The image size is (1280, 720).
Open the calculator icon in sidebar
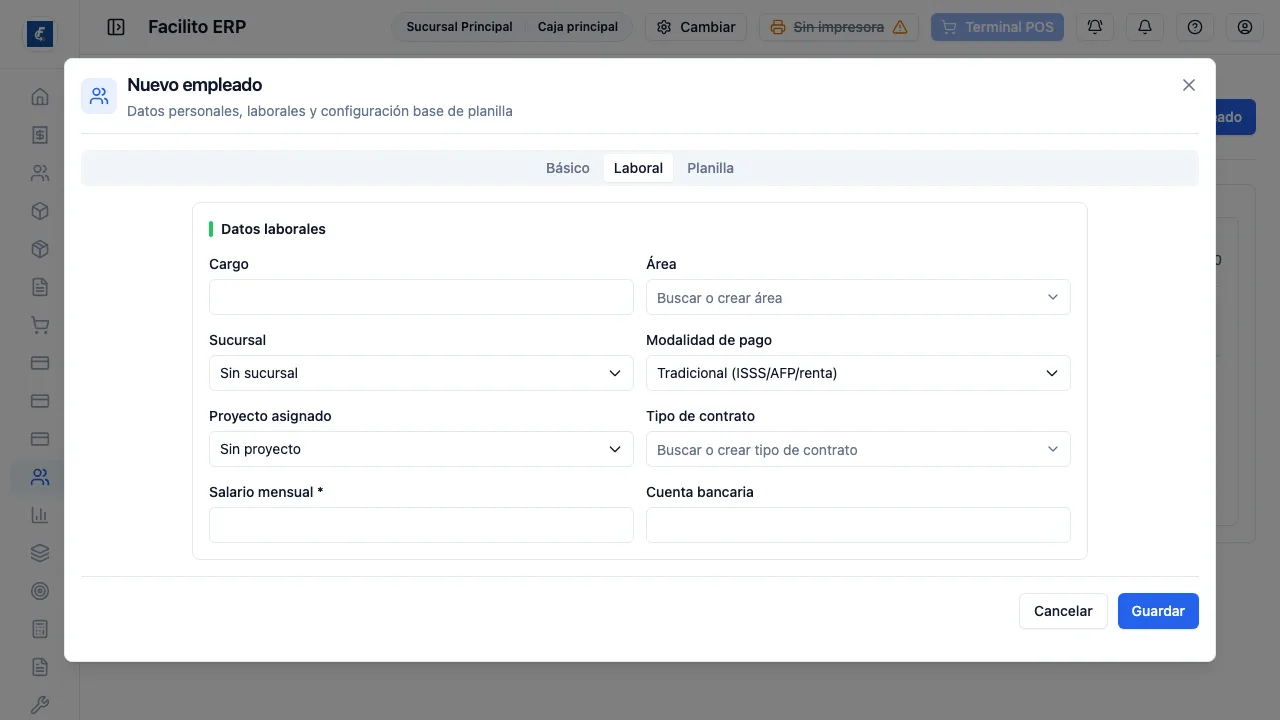[40, 629]
